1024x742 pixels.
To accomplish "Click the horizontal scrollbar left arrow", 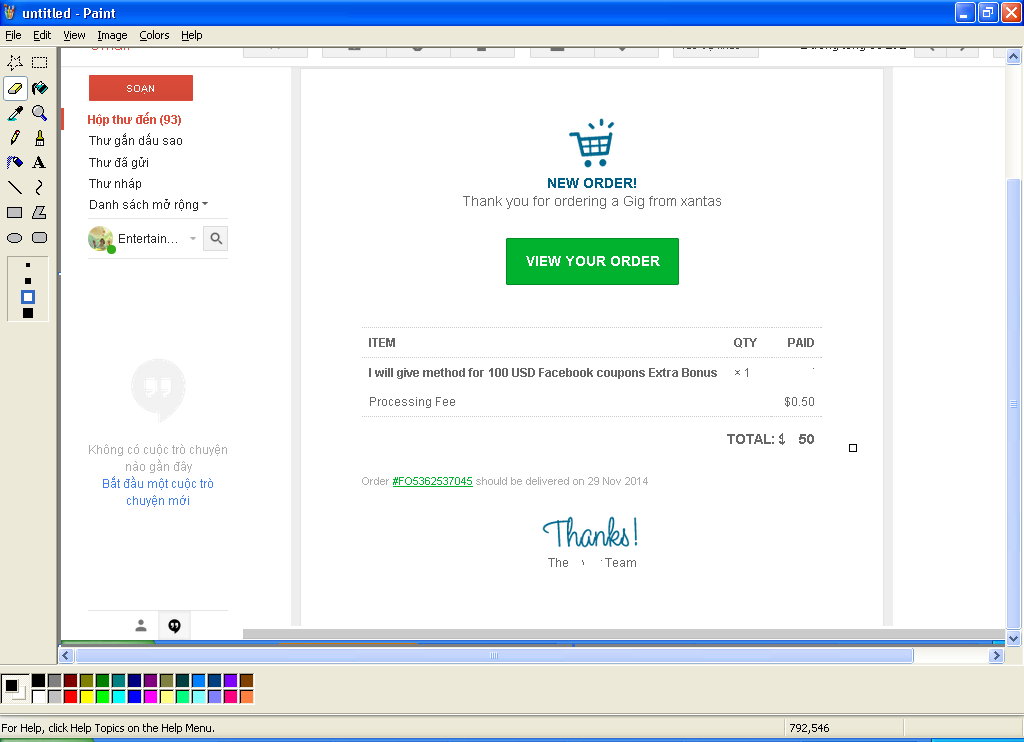I will pos(66,655).
